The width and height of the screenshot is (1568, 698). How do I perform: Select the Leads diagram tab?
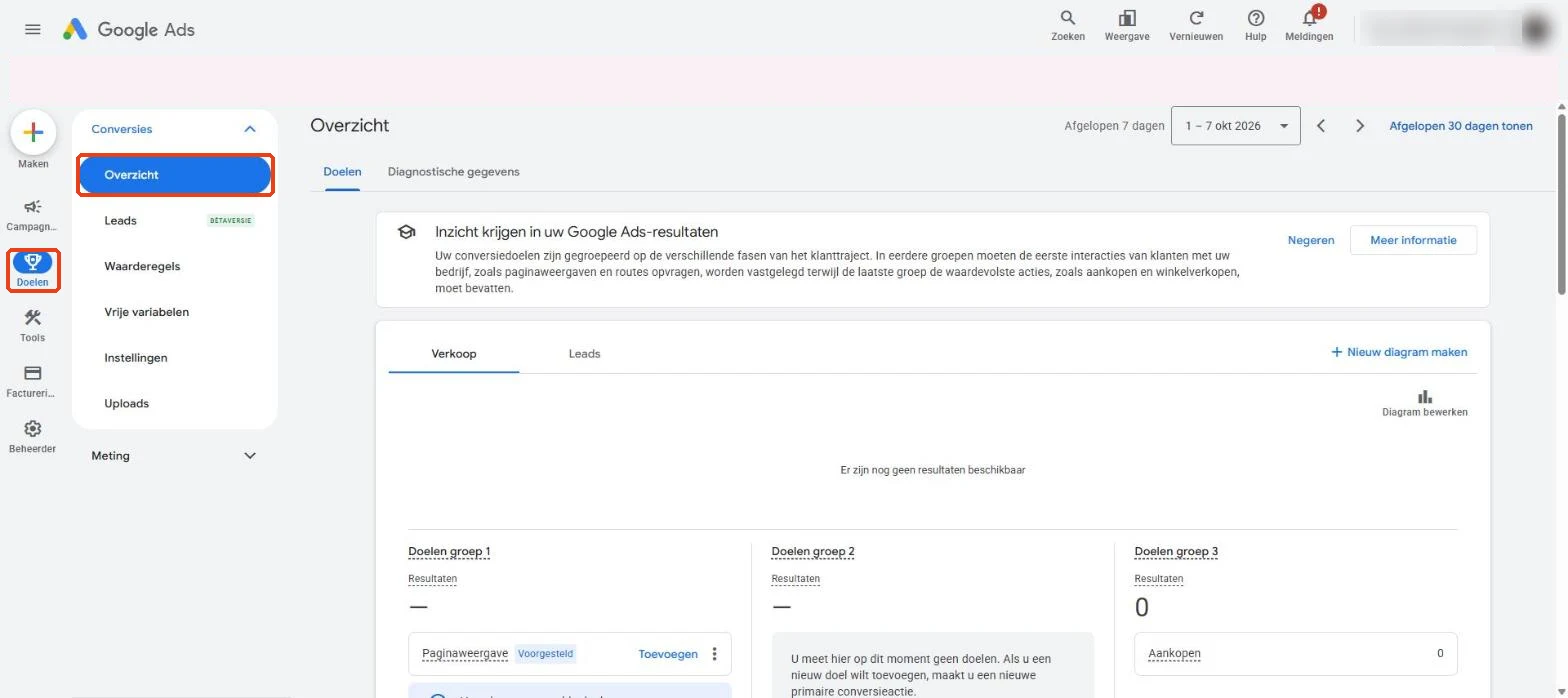[584, 354]
